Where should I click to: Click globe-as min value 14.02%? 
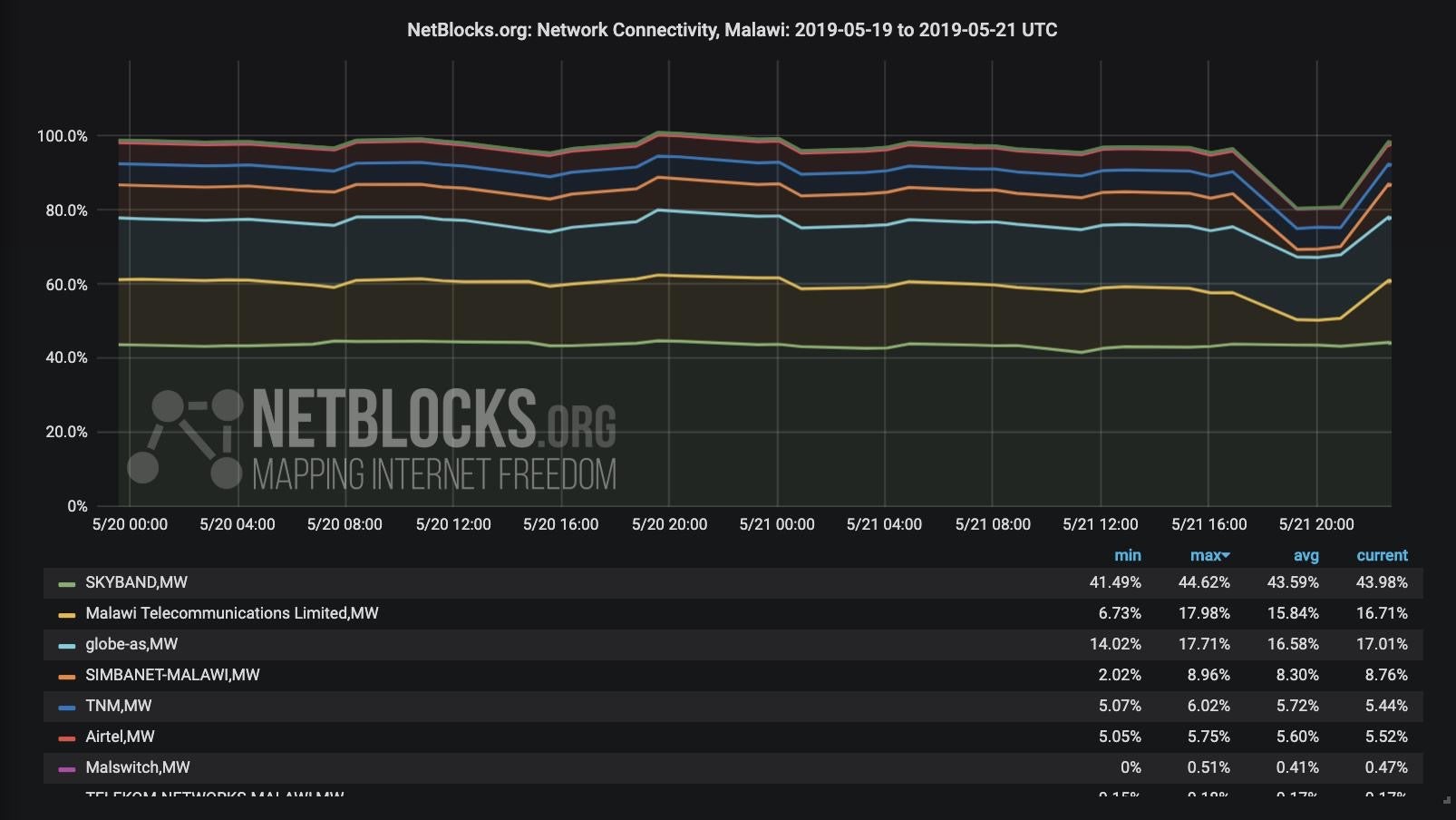(x=1115, y=644)
